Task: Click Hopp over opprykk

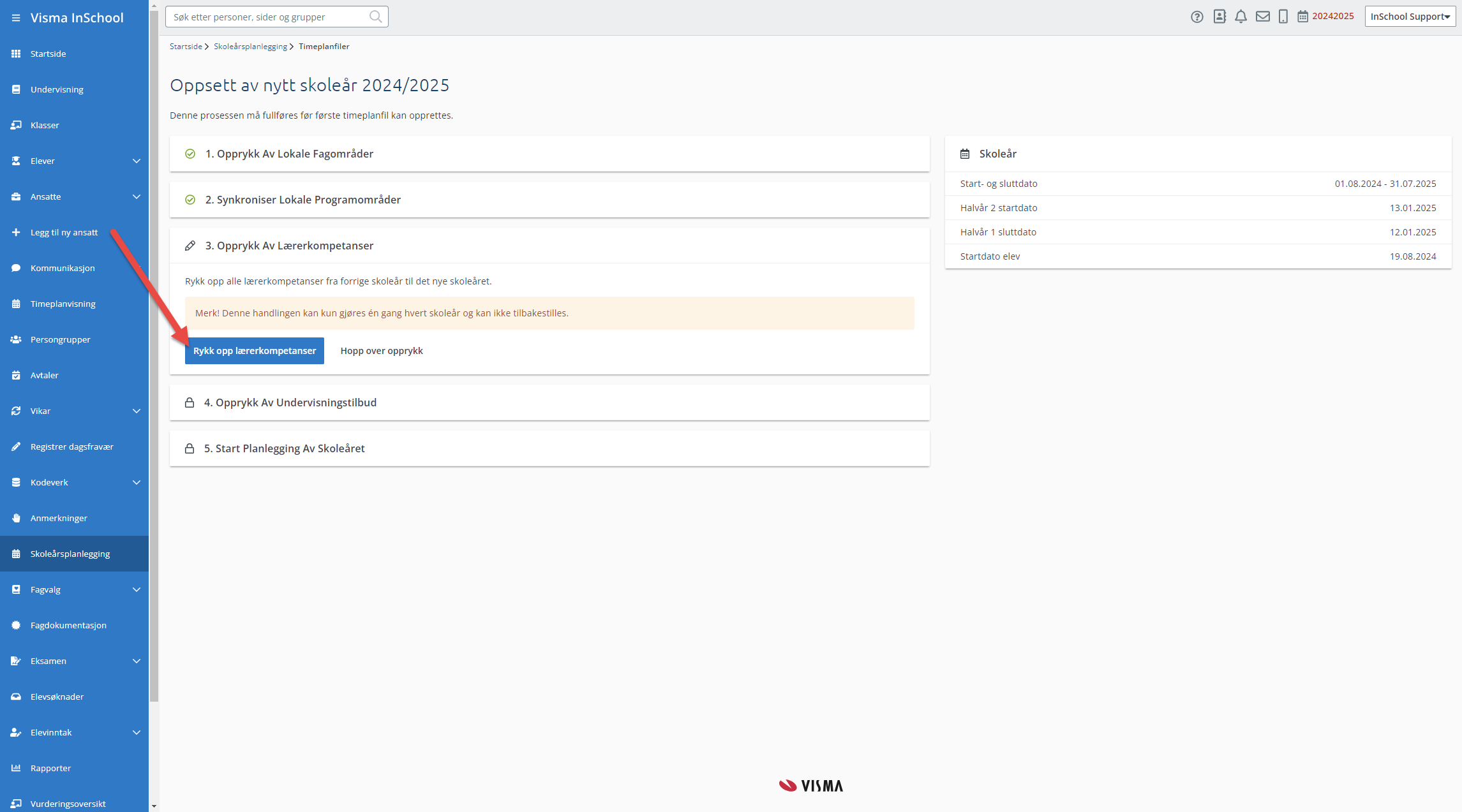Action: tap(382, 351)
